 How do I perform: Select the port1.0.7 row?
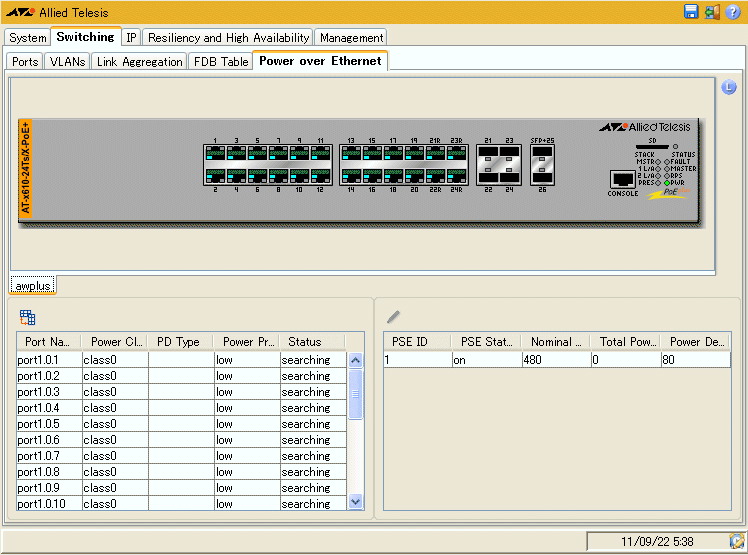coord(181,456)
